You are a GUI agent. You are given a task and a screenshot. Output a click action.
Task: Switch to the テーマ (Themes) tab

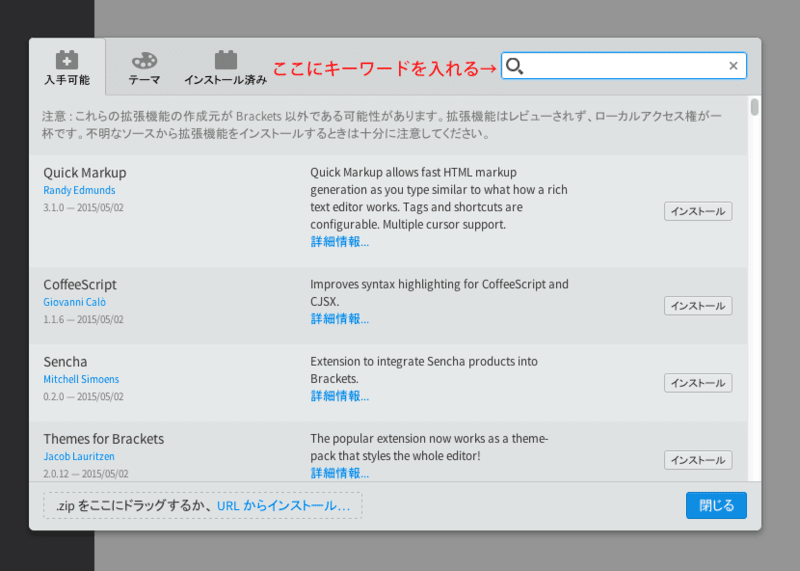pyautogui.click(x=144, y=67)
